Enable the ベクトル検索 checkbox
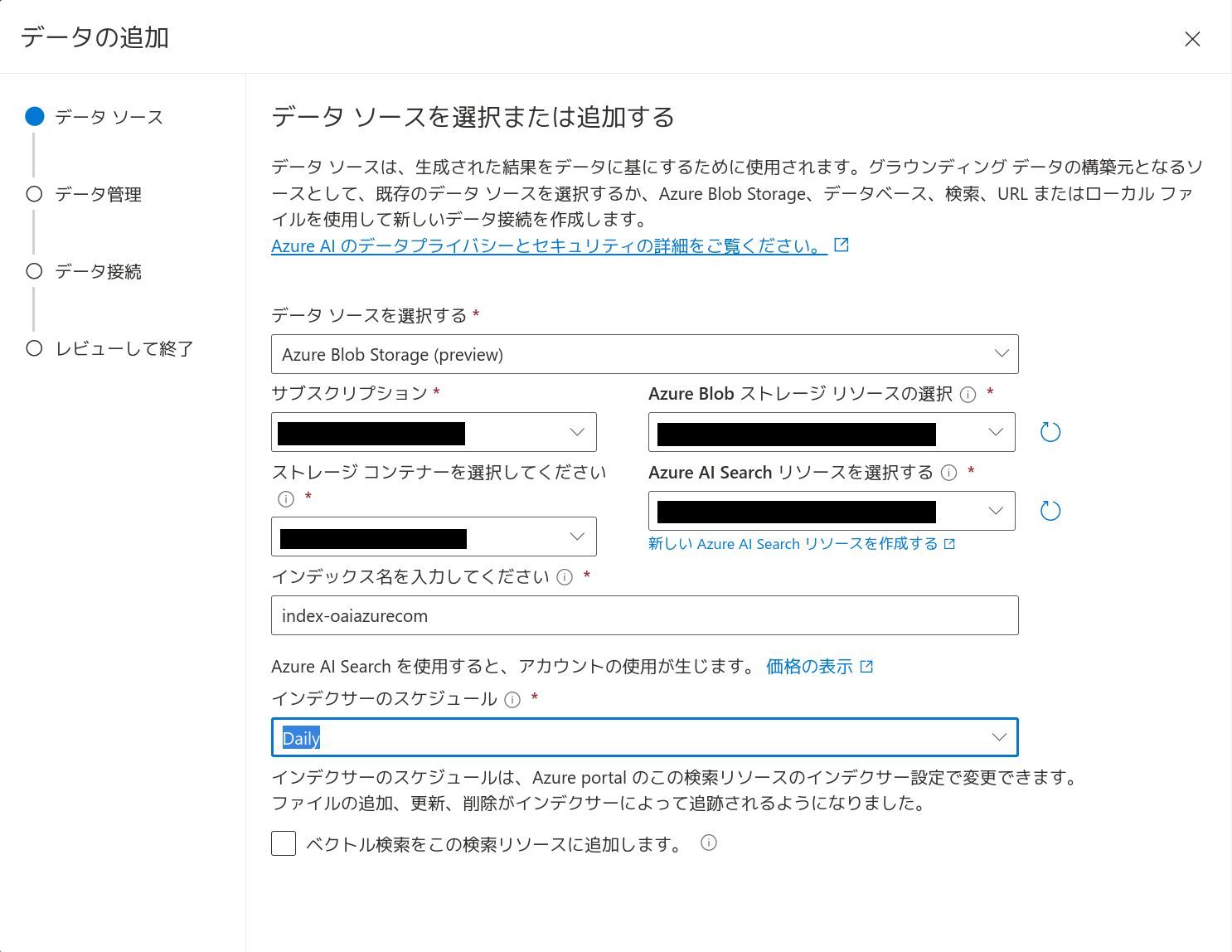 (x=284, y=843)
